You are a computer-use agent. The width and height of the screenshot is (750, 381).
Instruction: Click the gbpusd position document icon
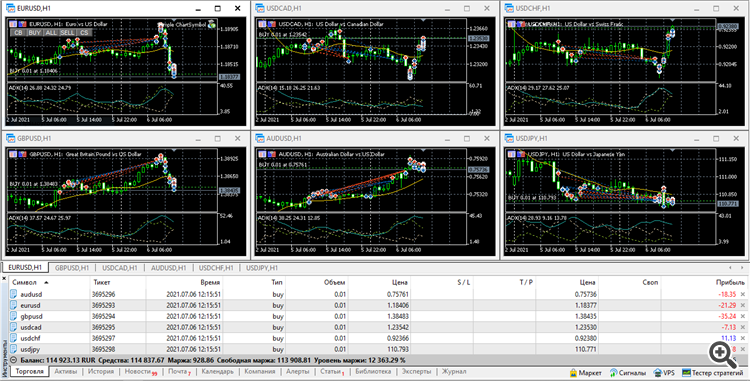(14, 316)
